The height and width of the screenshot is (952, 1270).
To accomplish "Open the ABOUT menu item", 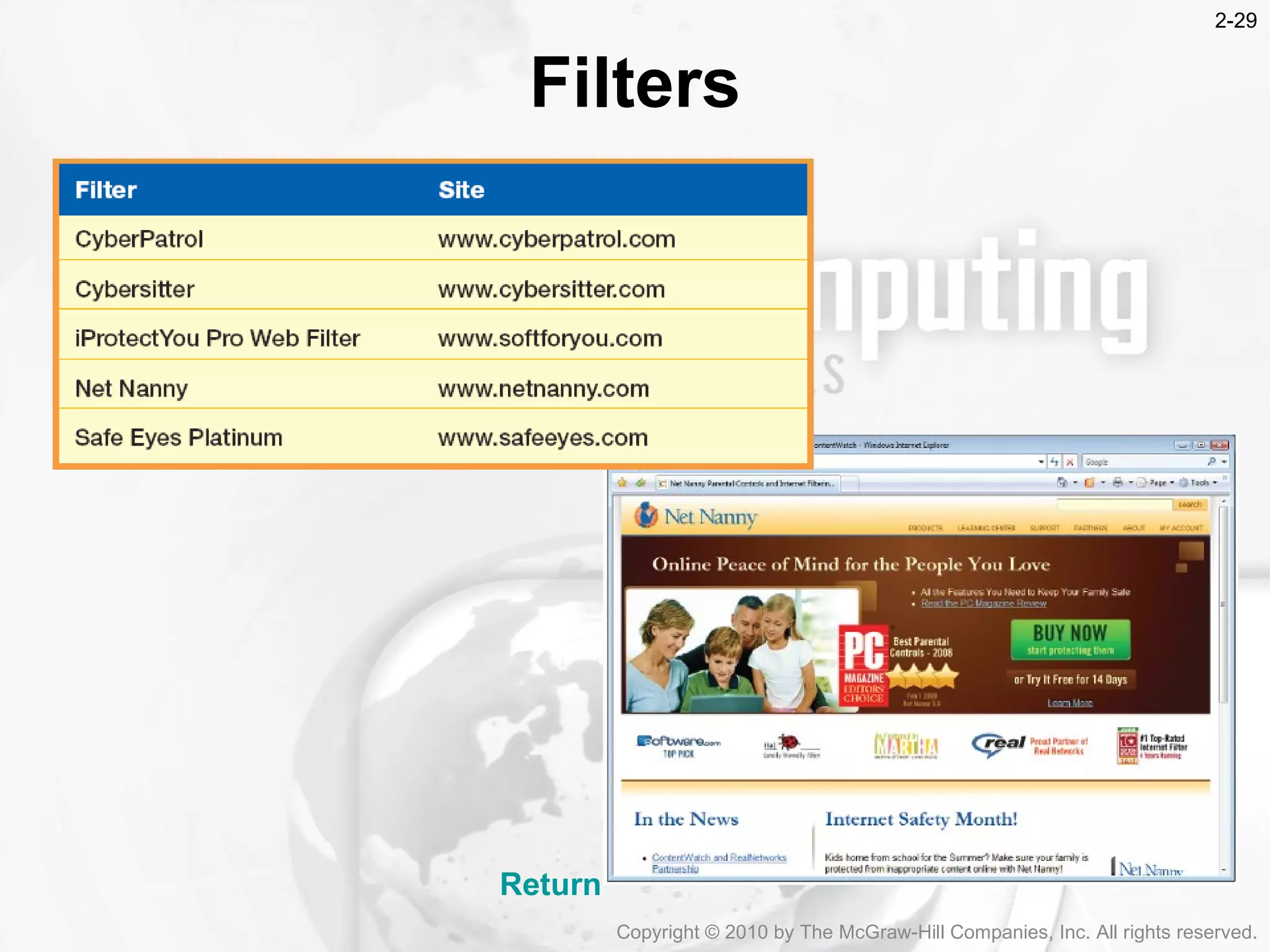I will pos(1134,528).
